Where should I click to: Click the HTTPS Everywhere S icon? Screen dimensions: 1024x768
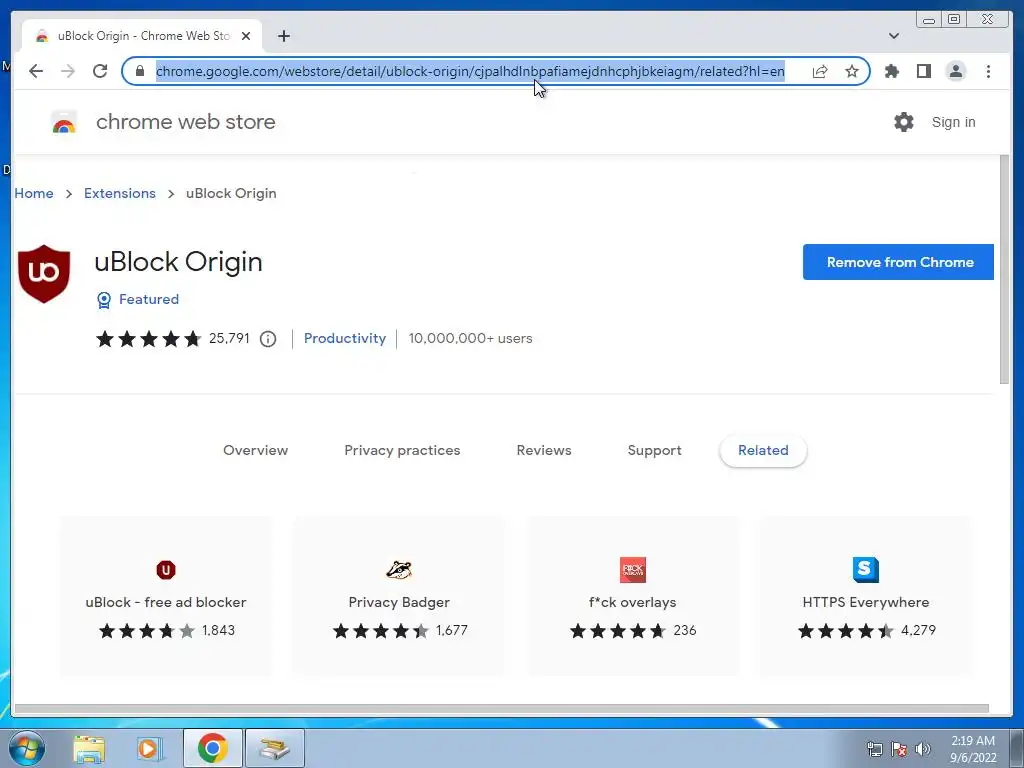866,569
